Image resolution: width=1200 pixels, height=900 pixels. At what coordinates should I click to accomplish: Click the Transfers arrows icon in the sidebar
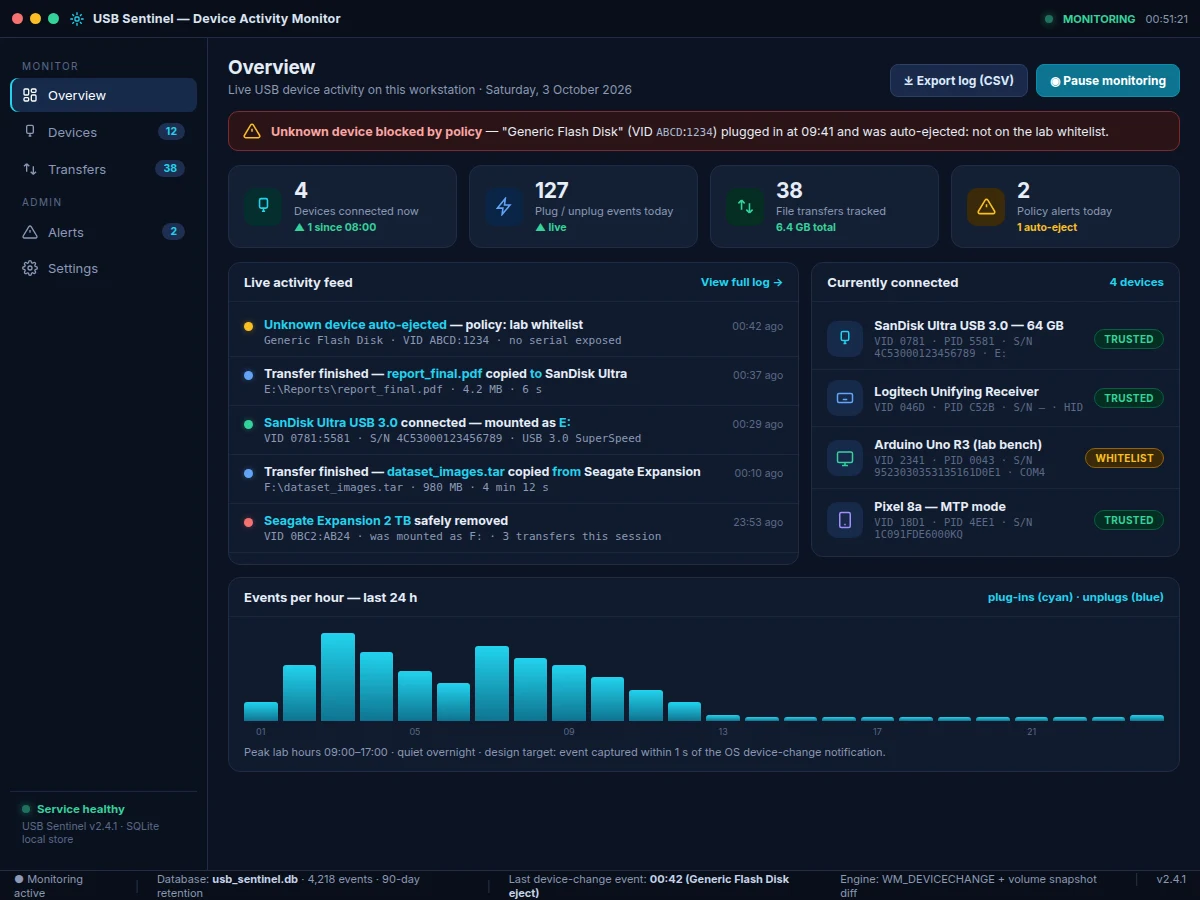click(30, 169)
